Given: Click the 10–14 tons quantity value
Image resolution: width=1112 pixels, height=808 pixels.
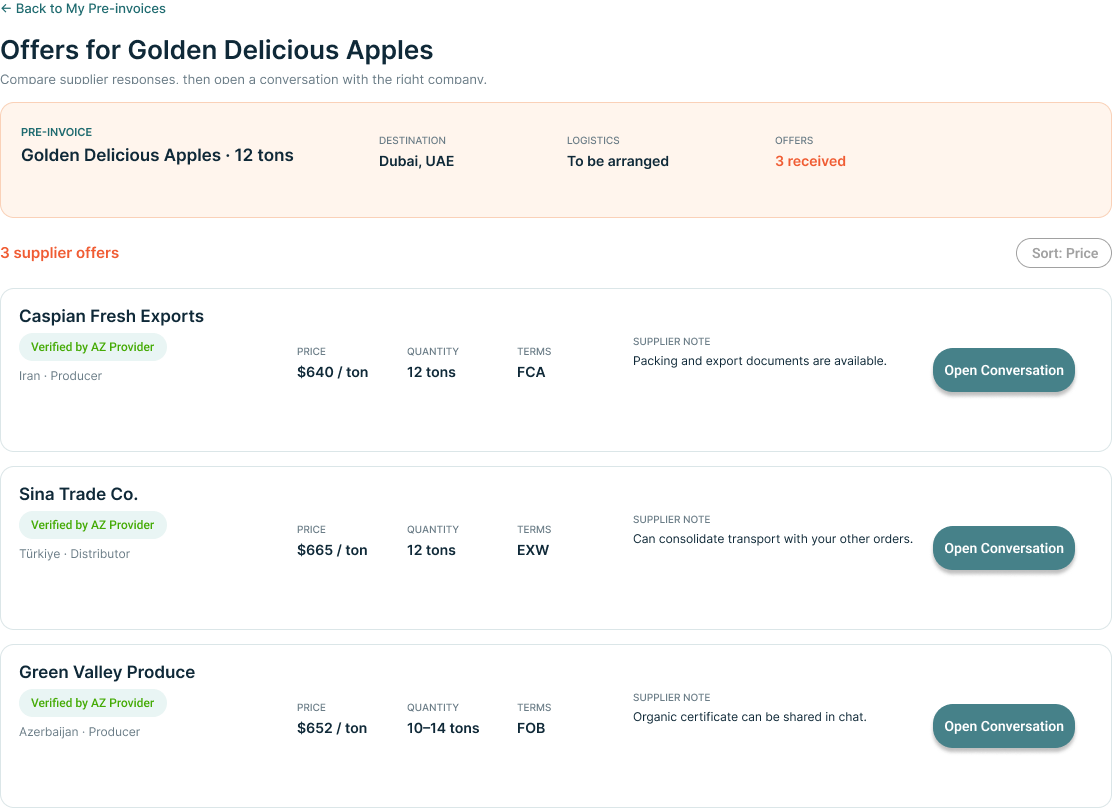Looking at the screenshot, I should (x=443, y=729).
